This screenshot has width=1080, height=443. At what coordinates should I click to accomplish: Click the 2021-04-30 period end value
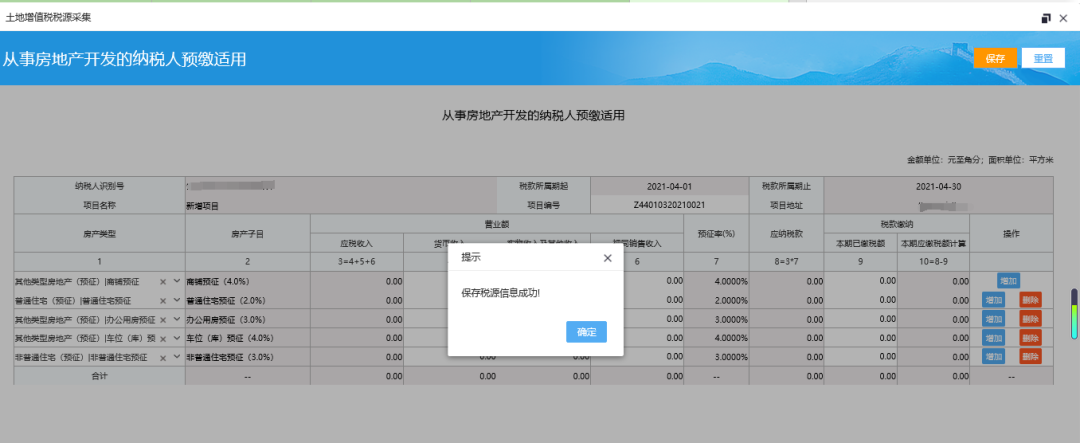point(938,187)
